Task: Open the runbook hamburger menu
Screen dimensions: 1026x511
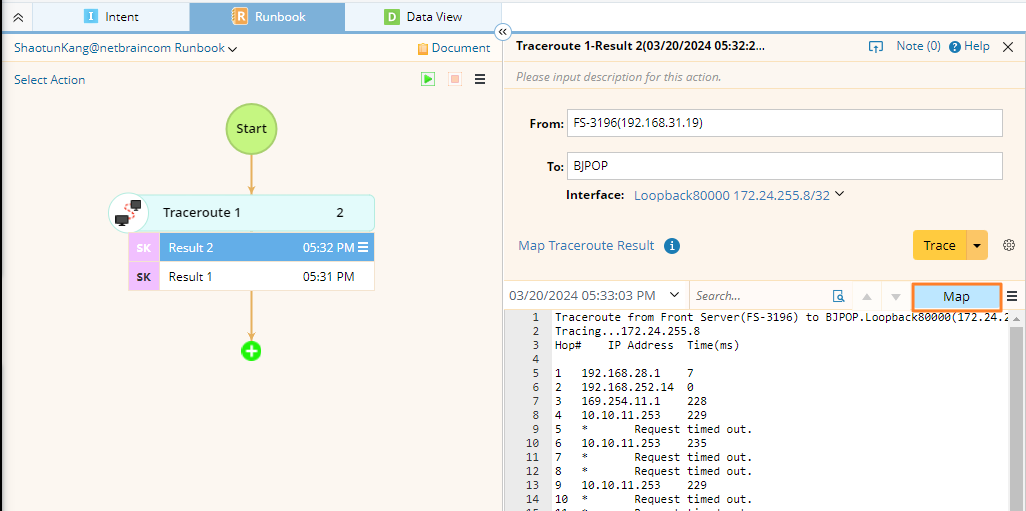Action: click(480, 79)
